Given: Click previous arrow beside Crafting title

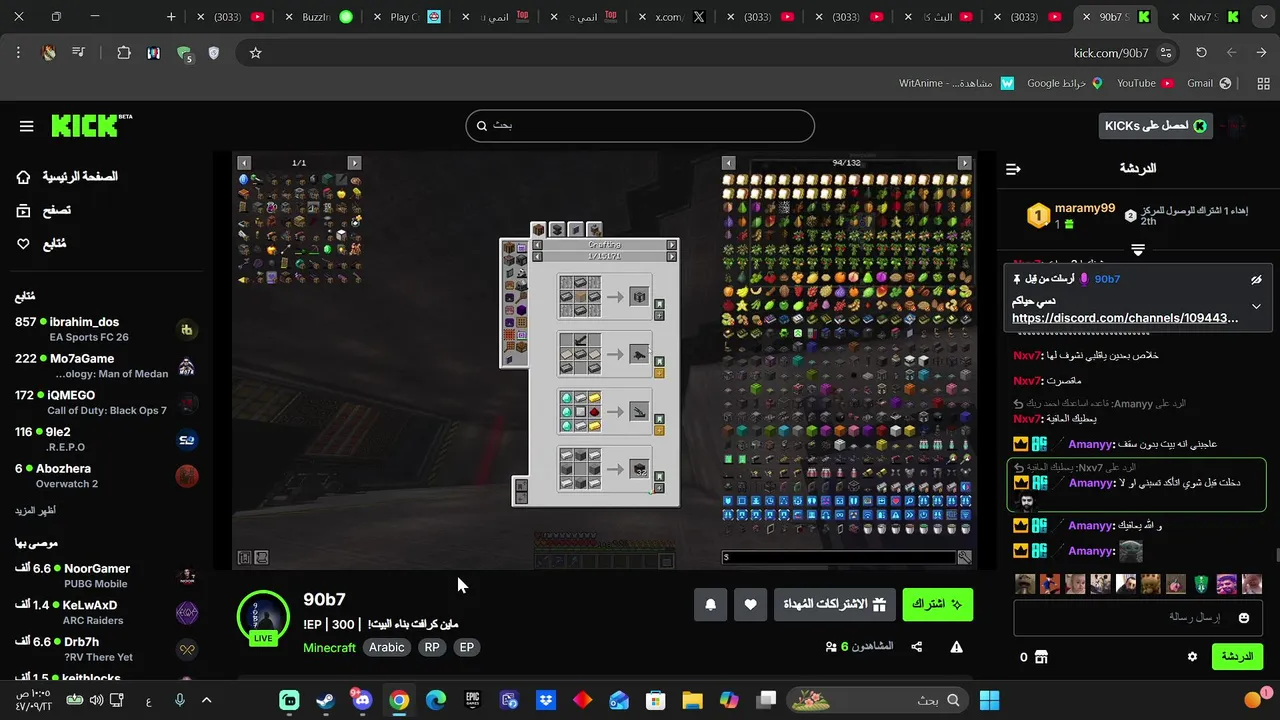Looking at the screenshot, I should tap(537, 245).
